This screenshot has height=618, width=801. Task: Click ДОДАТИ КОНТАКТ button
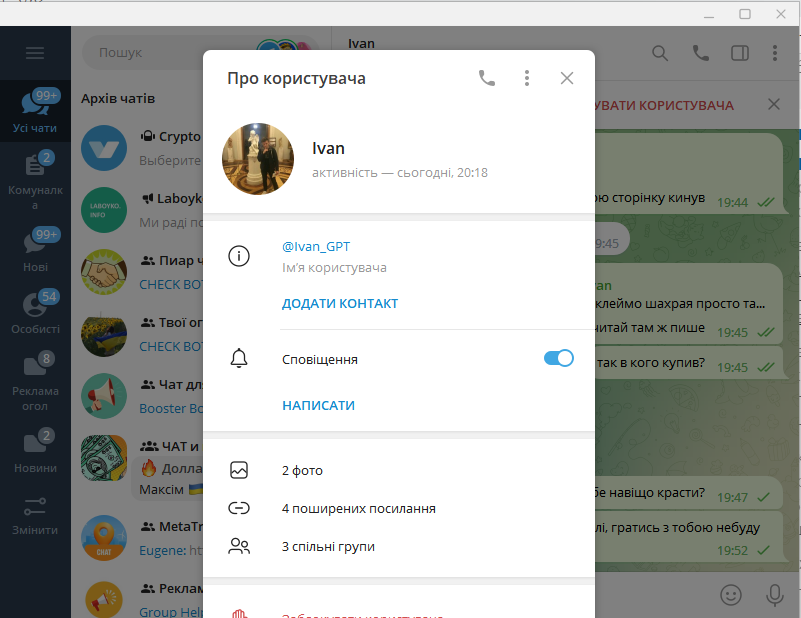tap(340, 304)
